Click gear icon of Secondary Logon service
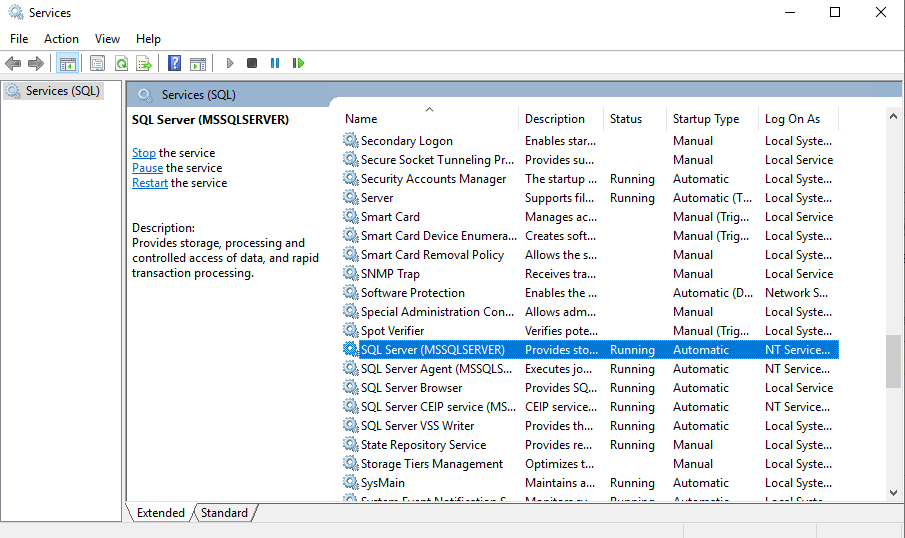Viewport: 905px width, 538px height. [350, 140]
